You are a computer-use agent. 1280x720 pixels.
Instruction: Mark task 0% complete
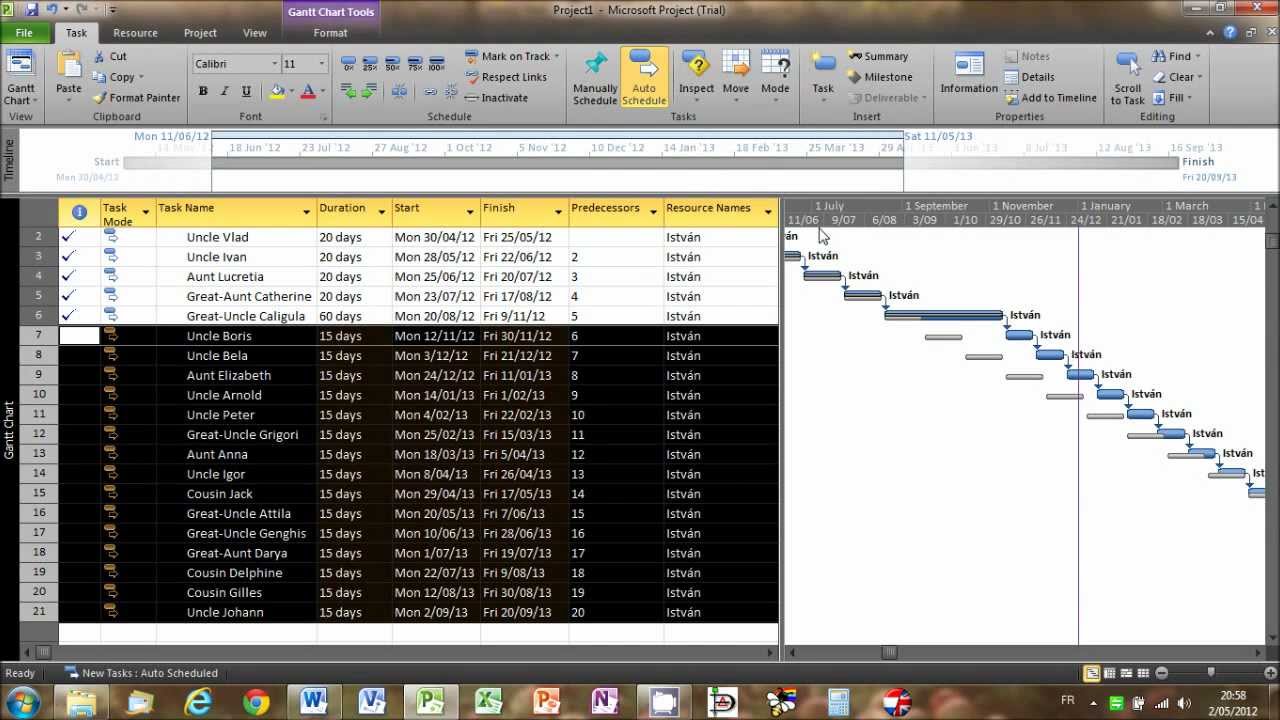coord(348,63)
